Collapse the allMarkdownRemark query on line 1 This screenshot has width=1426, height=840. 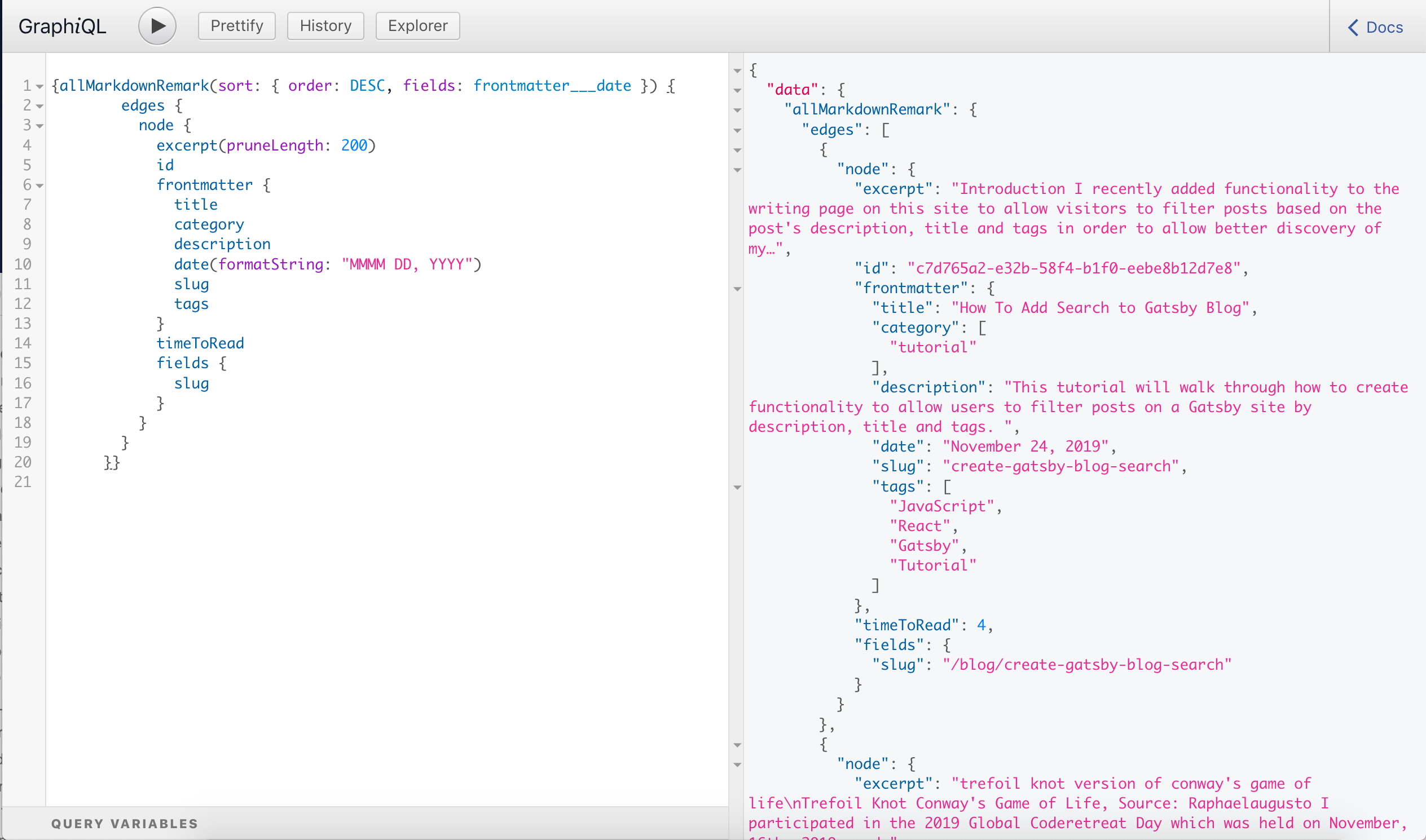(x=38, y=86)
